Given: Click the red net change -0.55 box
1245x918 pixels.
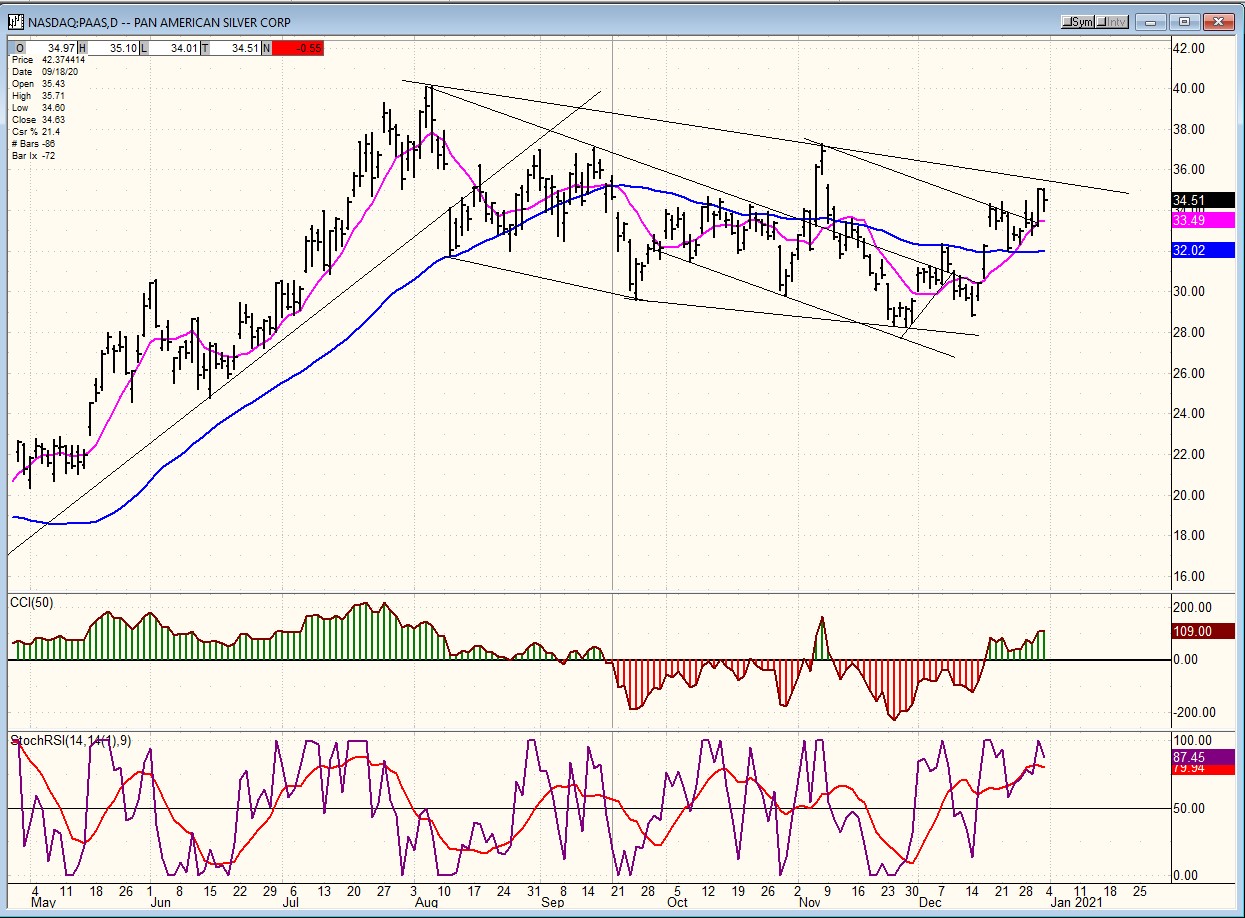Looking at the screenshot, I should [298, 48].
